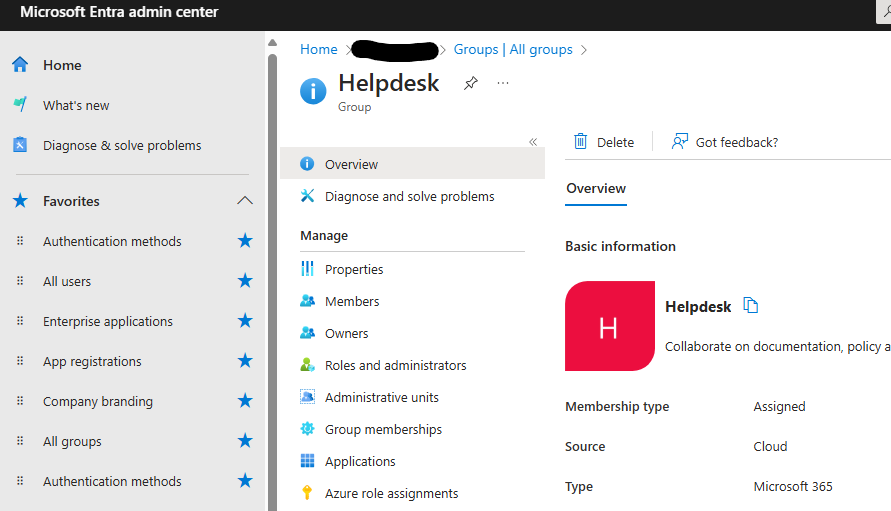Image resolution: width=891 pixels, height=511 pixels.
Task: Click the Home house icon in sidebar
Action: 20,65
